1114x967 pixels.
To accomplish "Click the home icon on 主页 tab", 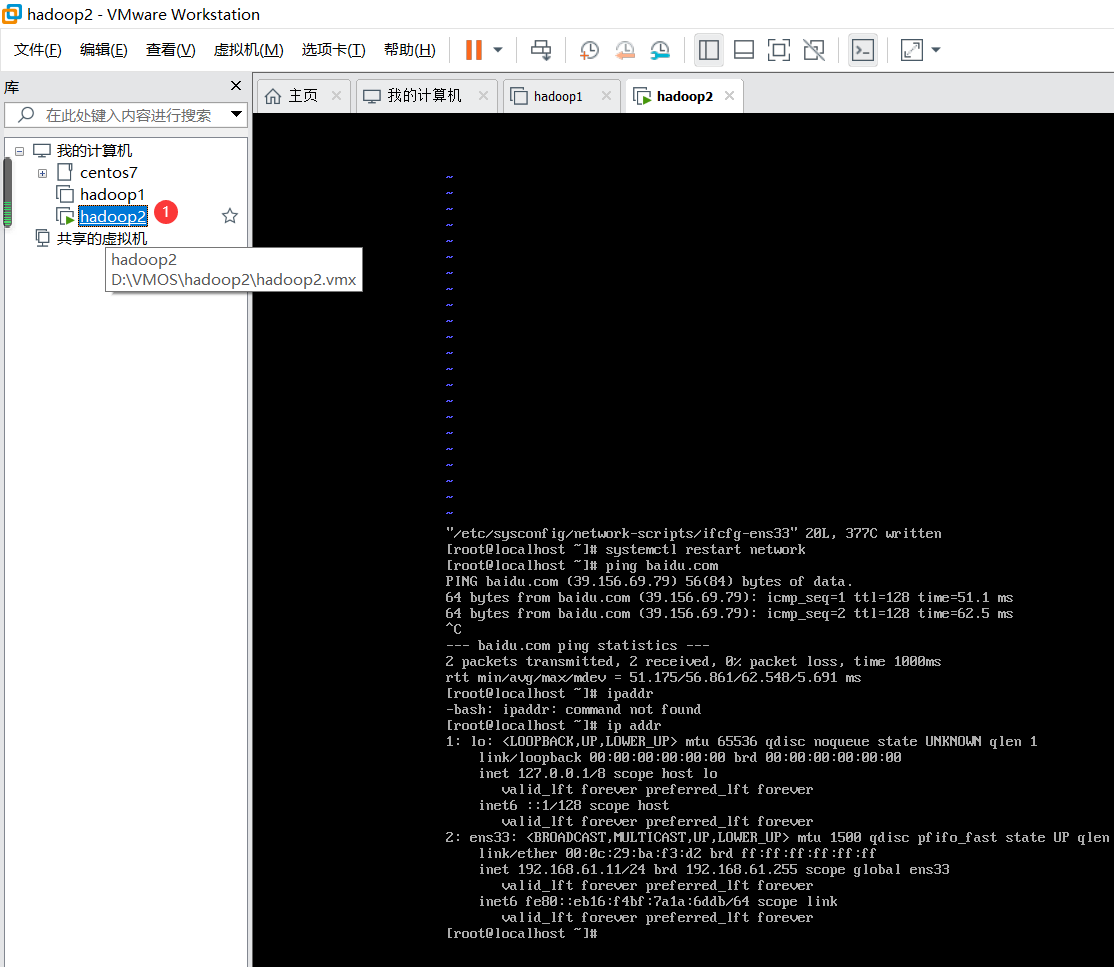I will [273, 96].
